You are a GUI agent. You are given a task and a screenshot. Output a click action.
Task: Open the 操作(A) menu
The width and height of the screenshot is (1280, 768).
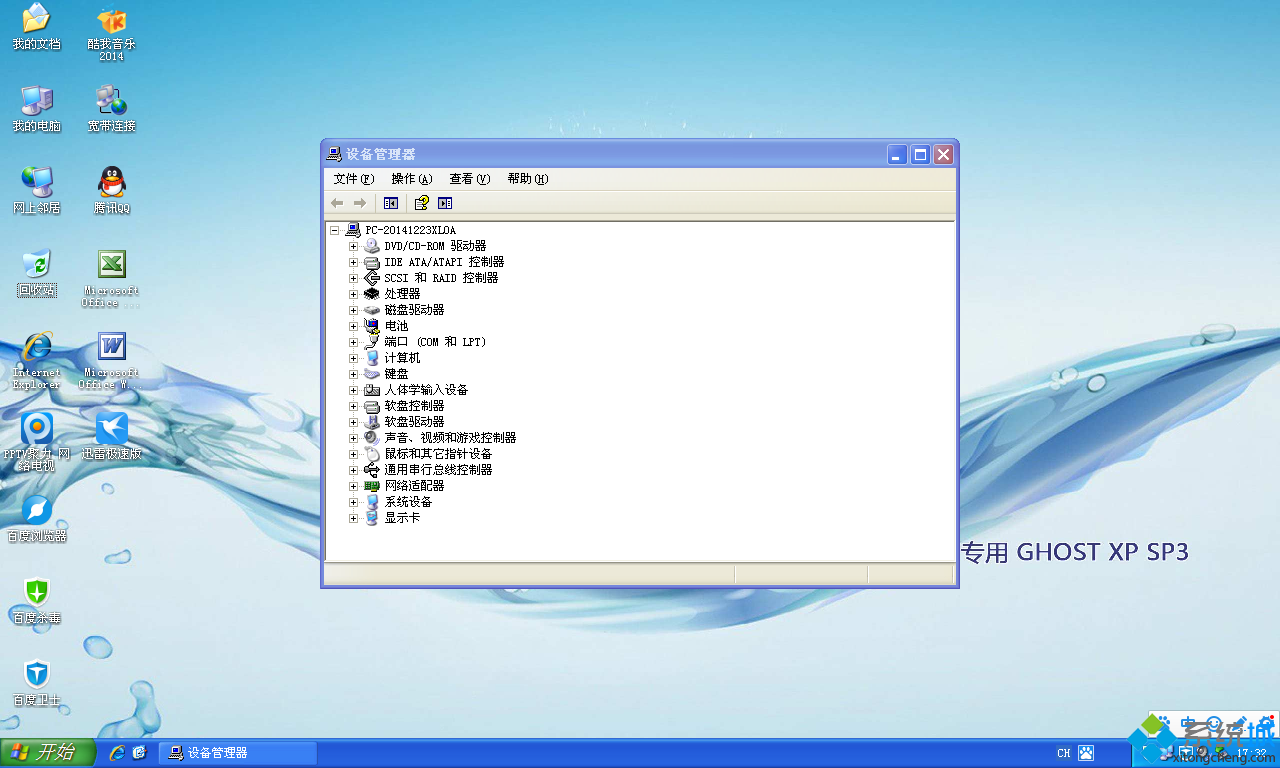412,179
